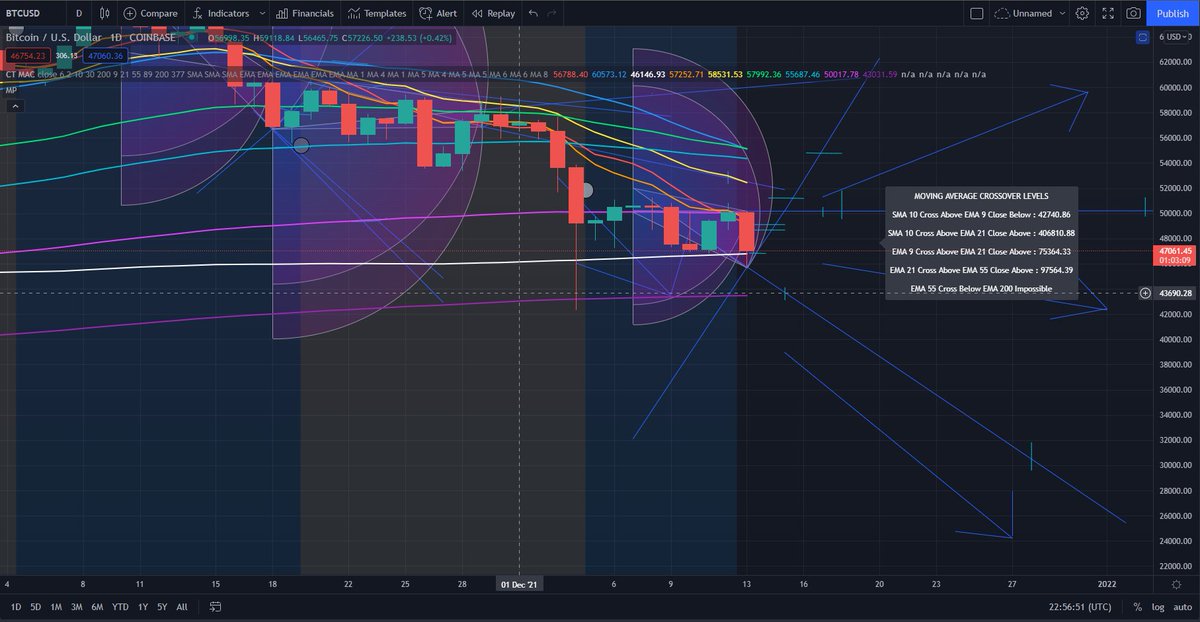Set date range to 1Y

point(143,607)
